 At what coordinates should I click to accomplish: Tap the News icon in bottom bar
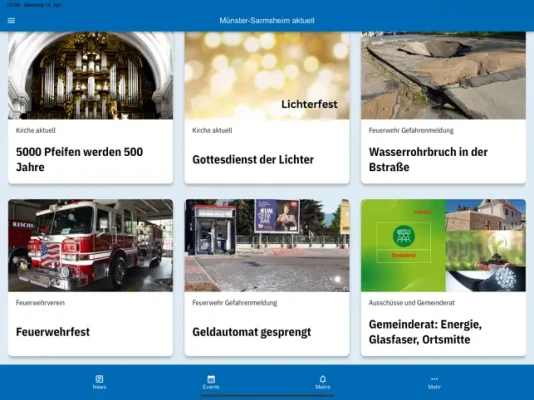(99, 379)
